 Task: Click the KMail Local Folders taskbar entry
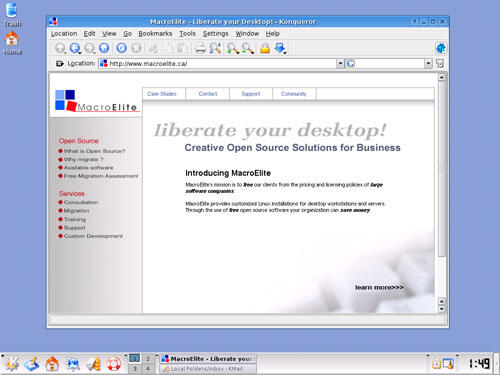point(208,369)
